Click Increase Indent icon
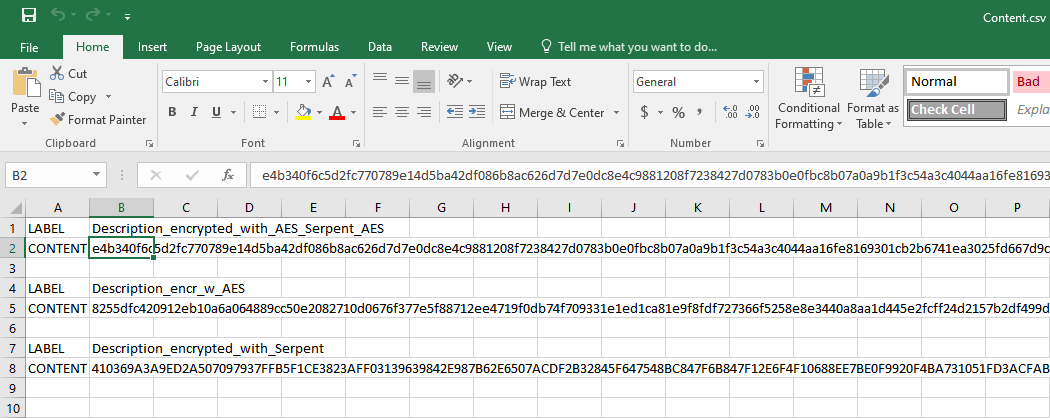Screen dimensions: 1050x418 tap(477, 112)
